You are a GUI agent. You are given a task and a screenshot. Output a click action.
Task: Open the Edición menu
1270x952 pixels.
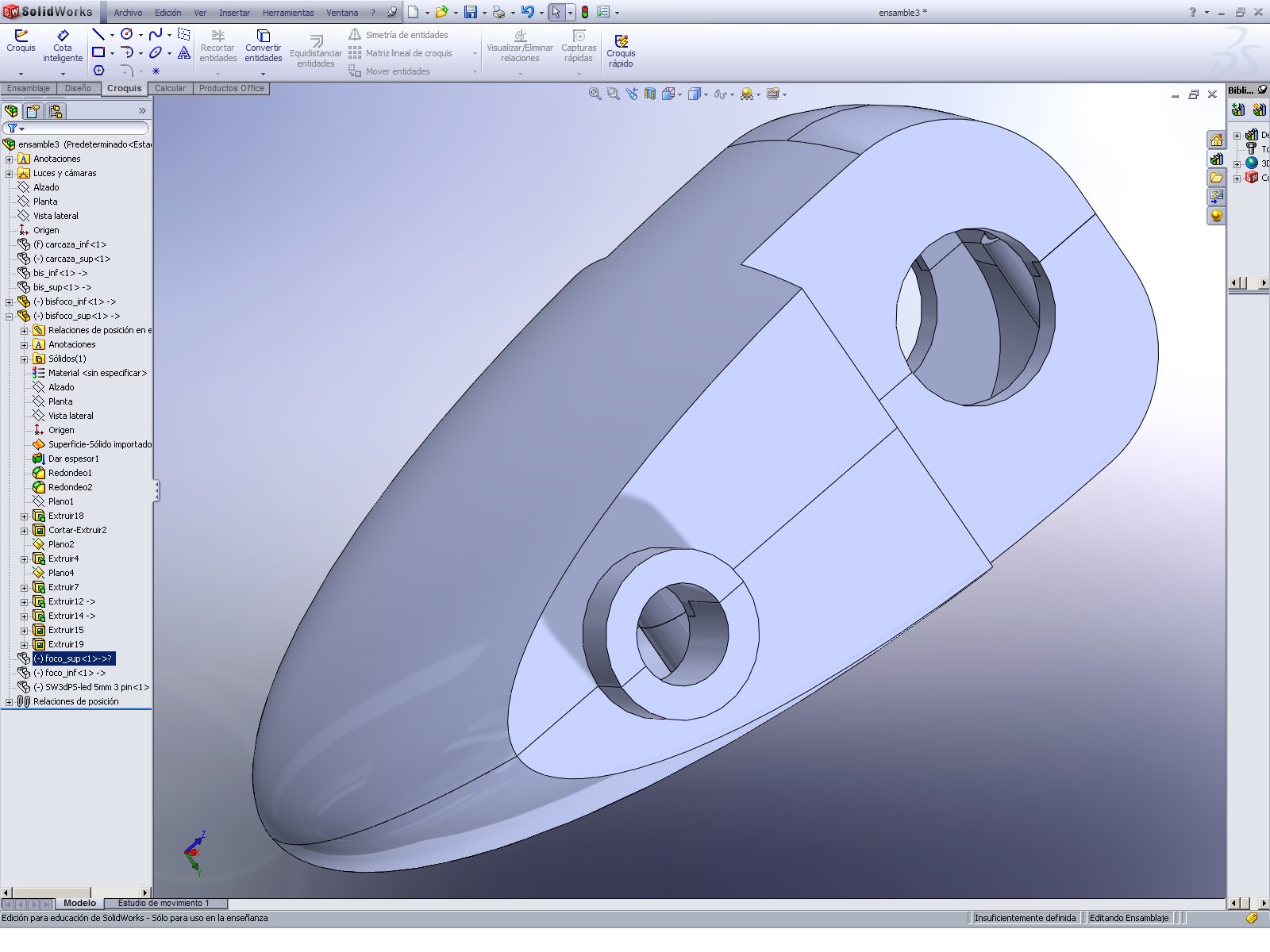tap(167, 13)
